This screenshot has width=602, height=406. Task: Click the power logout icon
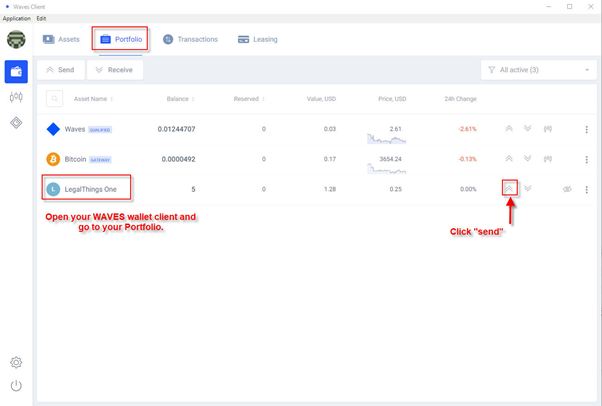click(16, 386)
